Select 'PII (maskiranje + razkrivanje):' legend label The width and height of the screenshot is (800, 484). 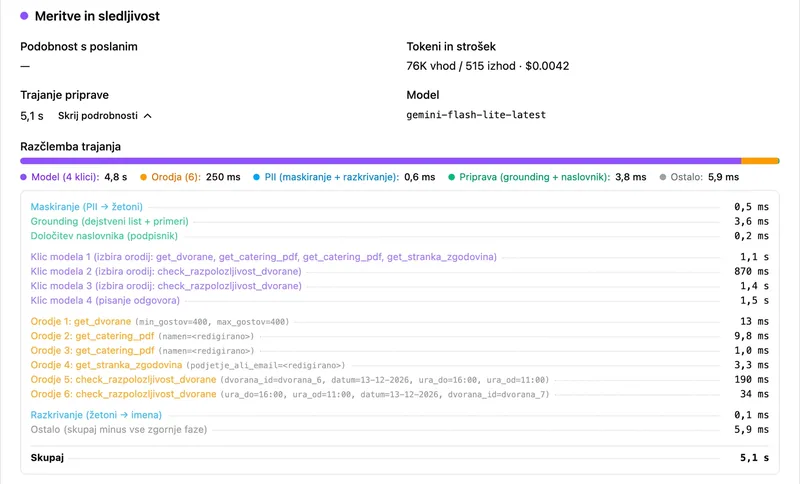pos(332,177)
